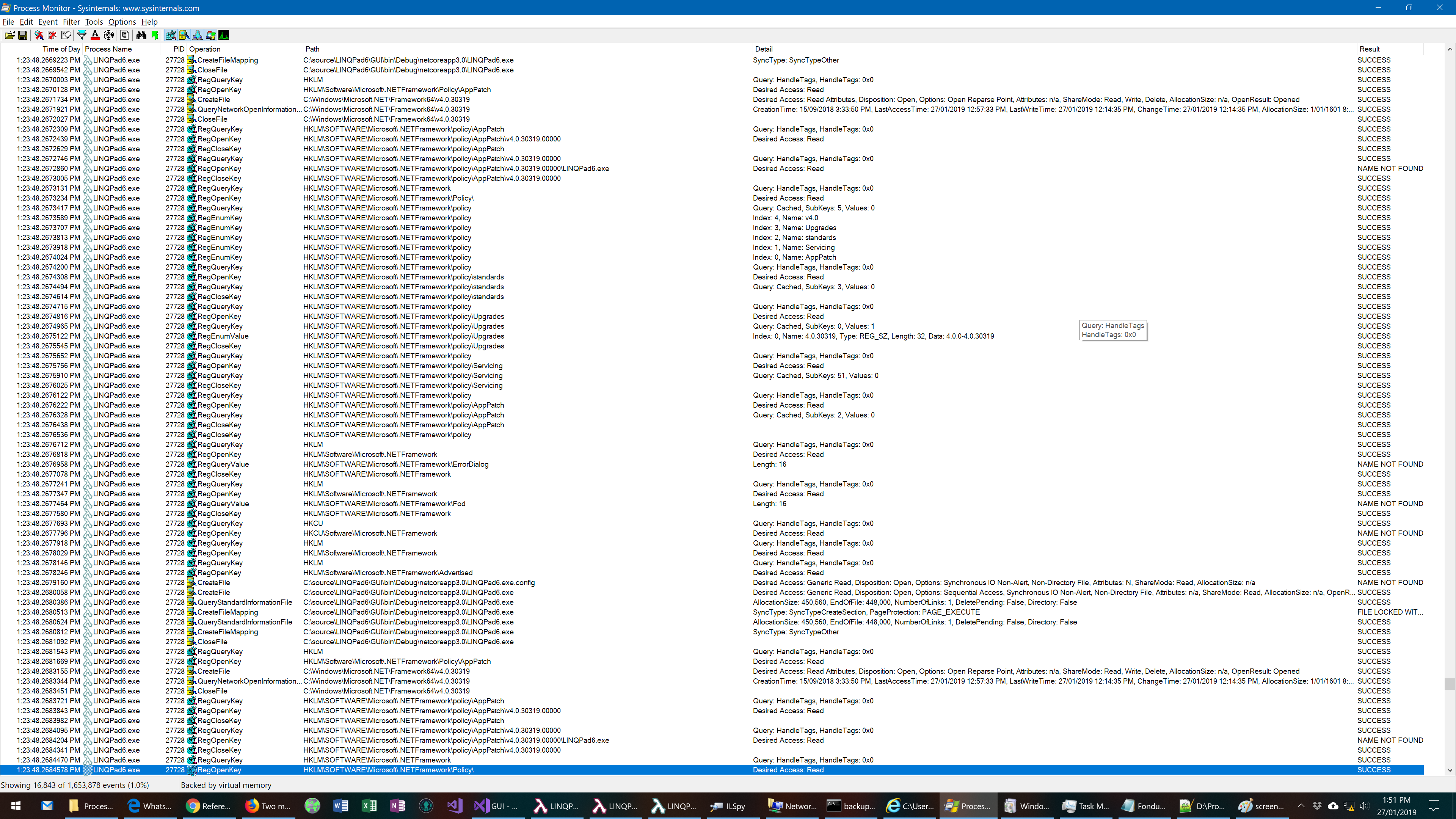The image size is (1456, 819).
Task: Enable autoscroll toggle
Action: pos(52,35)
